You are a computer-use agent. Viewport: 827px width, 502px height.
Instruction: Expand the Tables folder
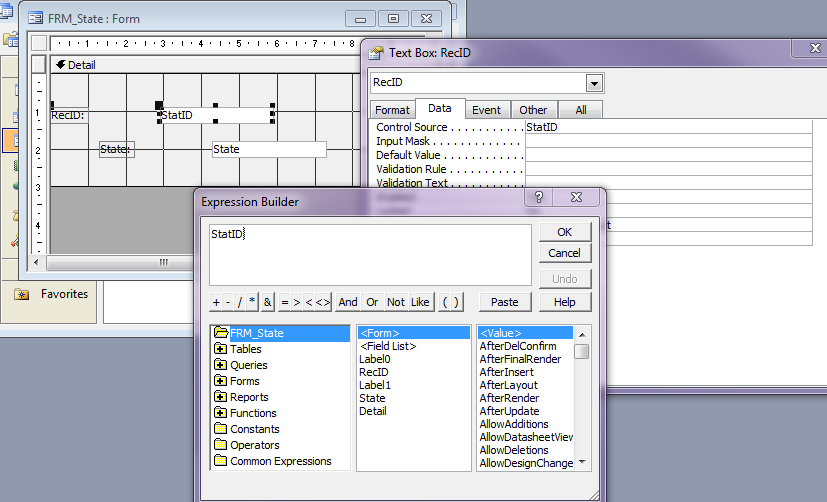pos(220,349)
